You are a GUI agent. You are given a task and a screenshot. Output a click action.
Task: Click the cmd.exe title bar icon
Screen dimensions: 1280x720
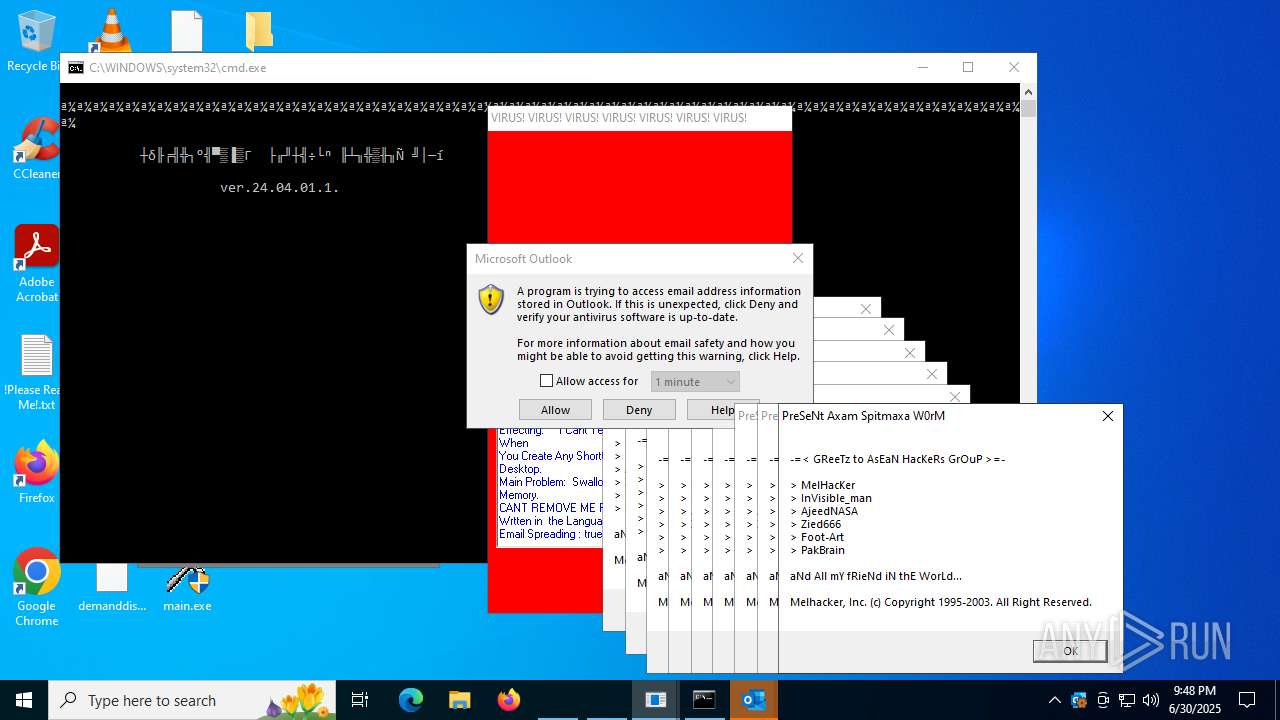[x=76, y=68]
